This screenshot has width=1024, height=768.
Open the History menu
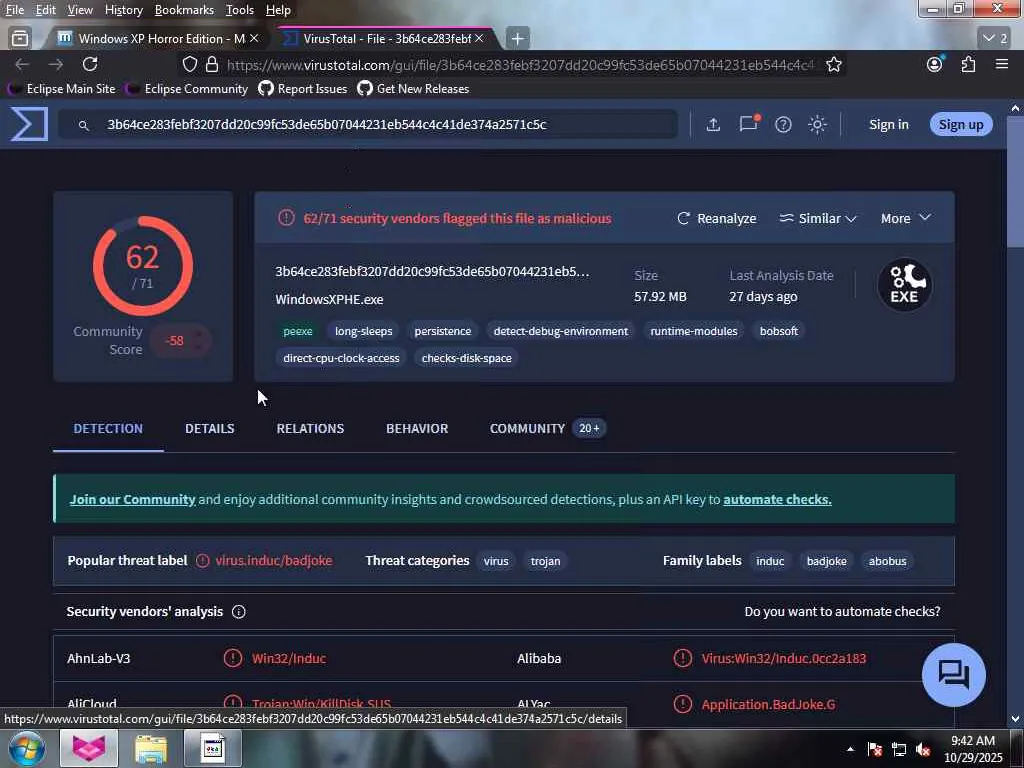click(123, 10)
